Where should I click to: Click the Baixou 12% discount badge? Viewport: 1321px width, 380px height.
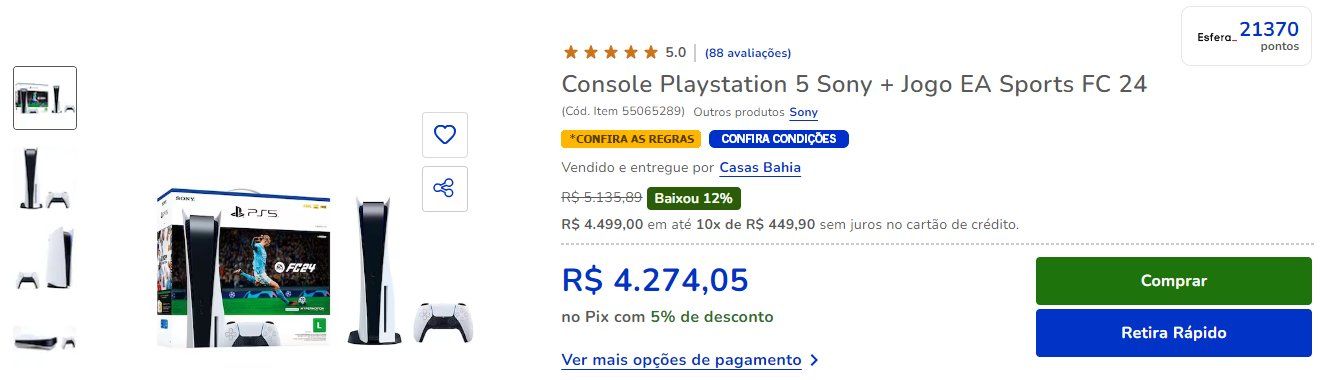point(694,198)
